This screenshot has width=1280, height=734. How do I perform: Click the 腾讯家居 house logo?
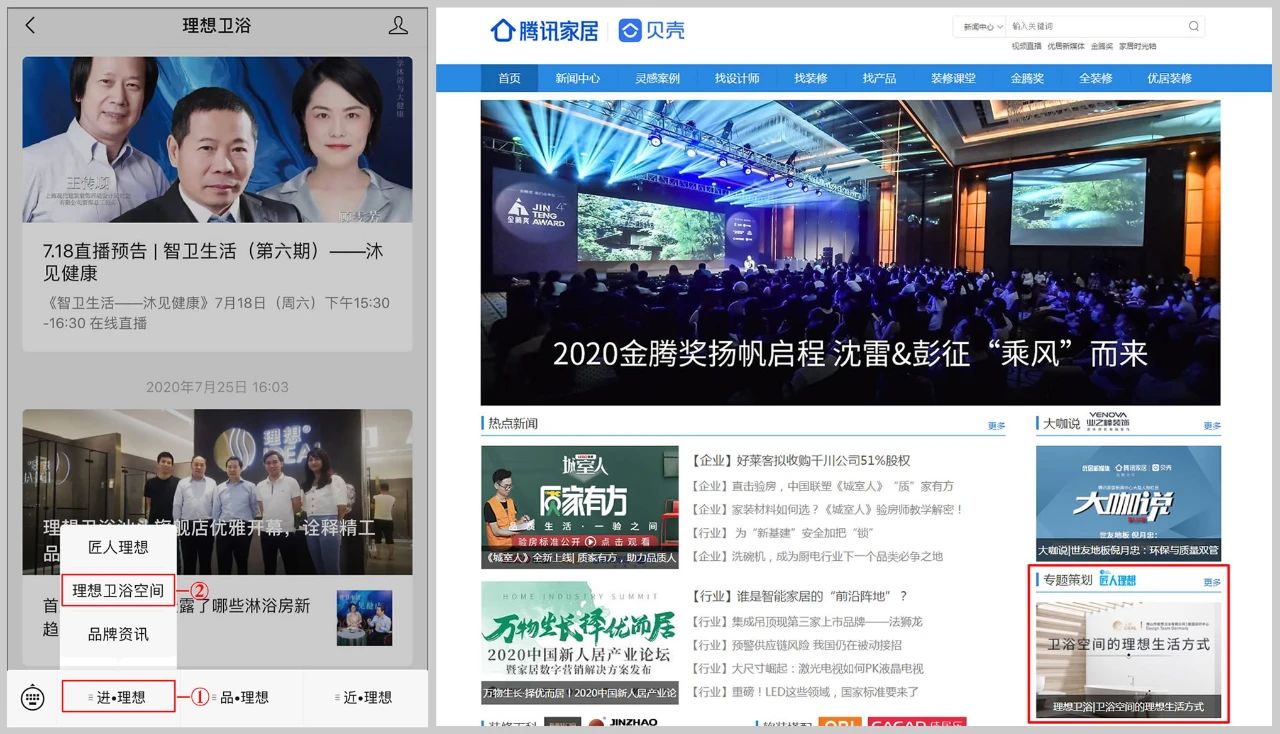coord(544,31)
